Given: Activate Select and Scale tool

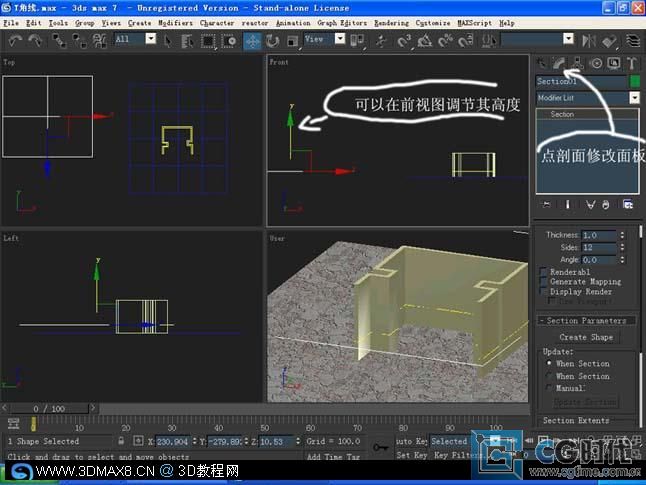Looking at the screenshot, I should point(293,41).
